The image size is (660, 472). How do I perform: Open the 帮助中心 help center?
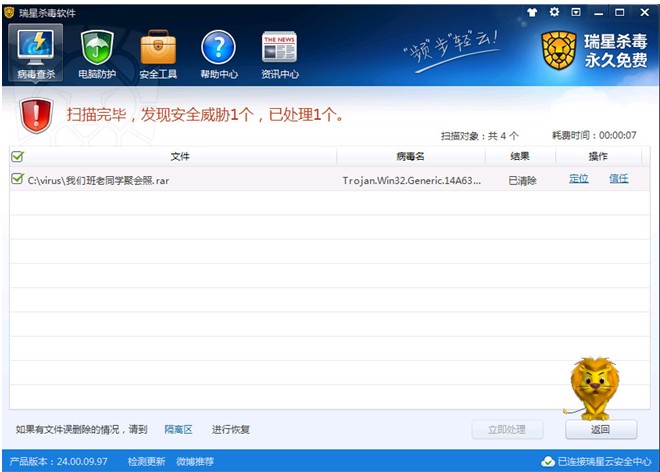218,53
